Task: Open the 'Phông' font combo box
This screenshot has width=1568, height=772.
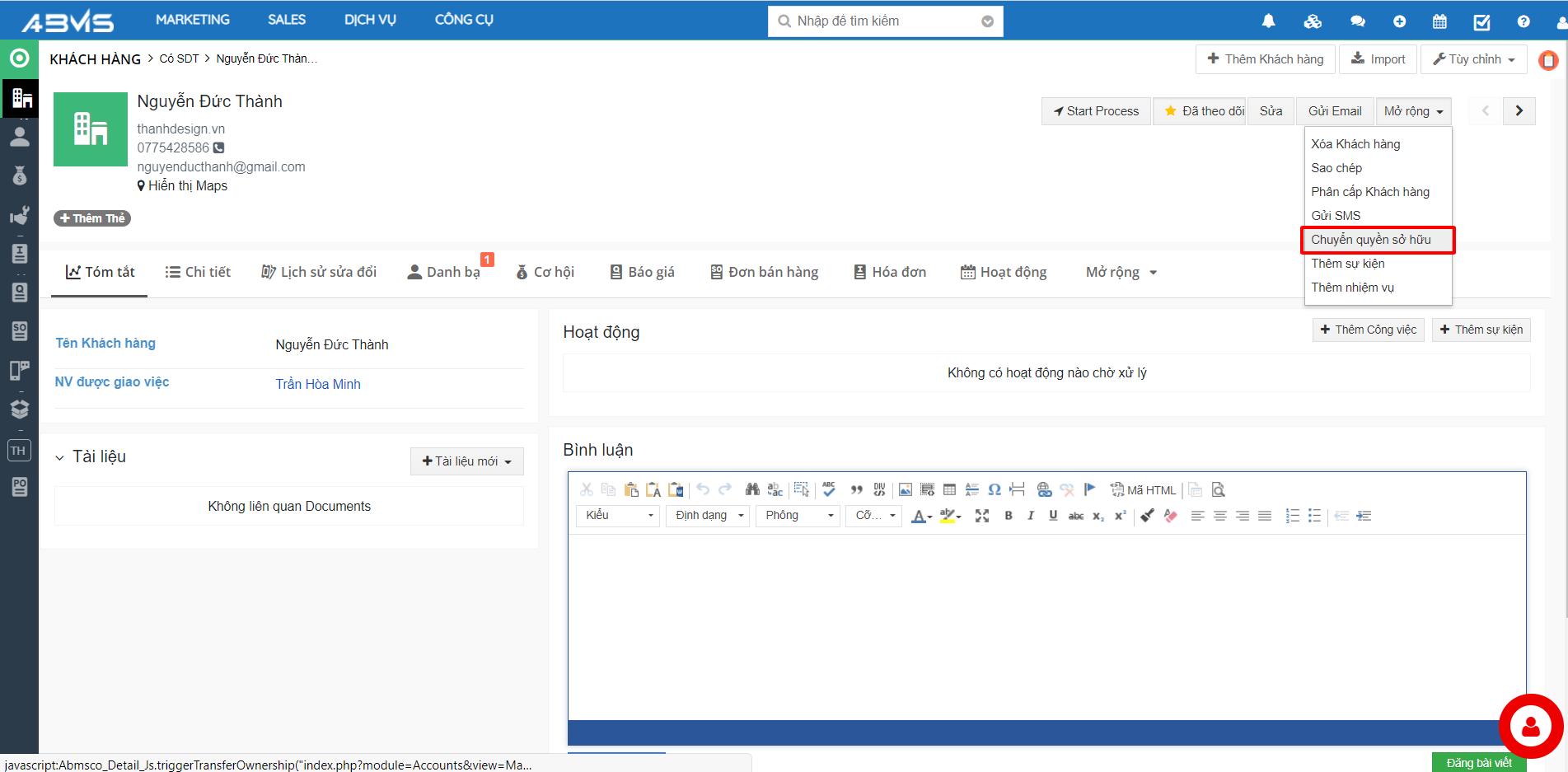Action: tap(798, 516)
